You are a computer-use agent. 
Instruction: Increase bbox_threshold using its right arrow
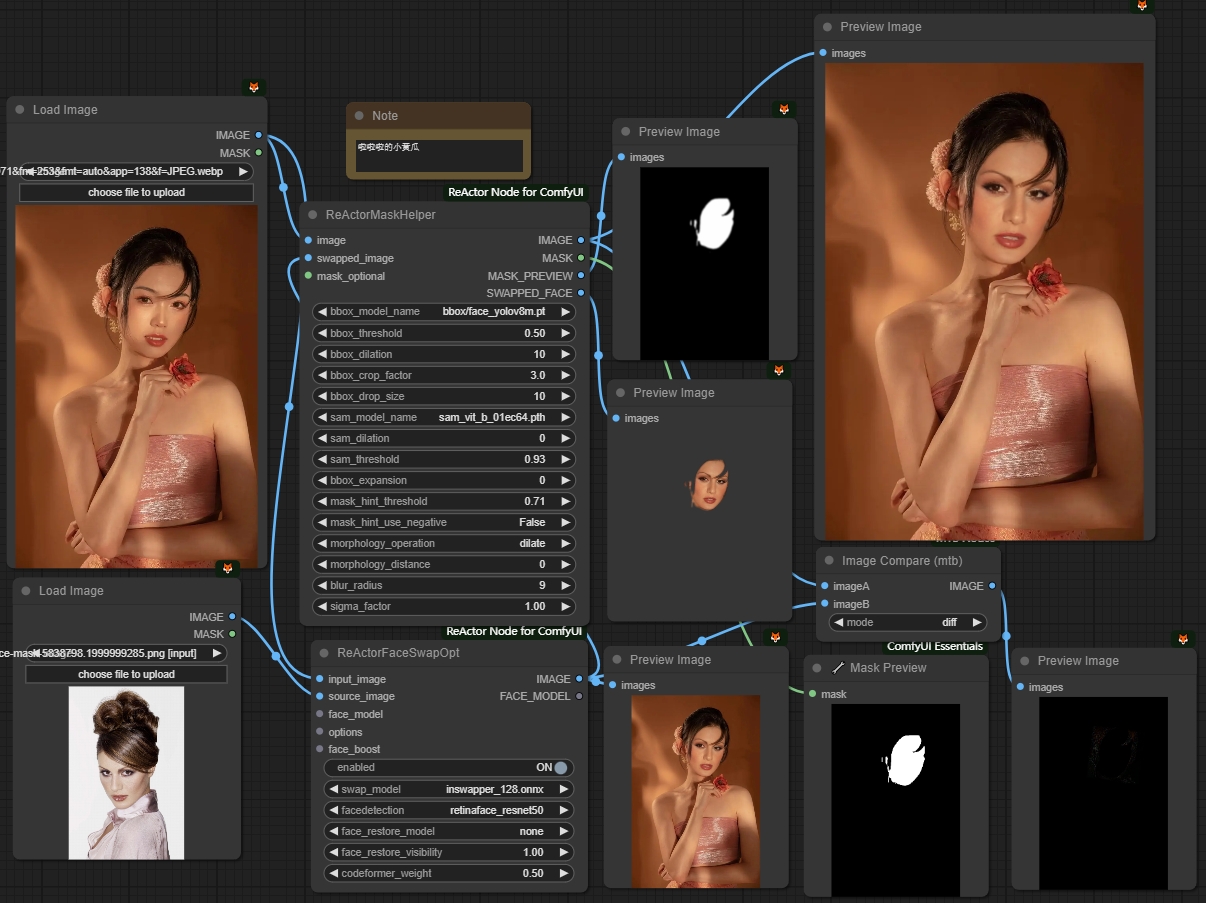click(565, 333)
